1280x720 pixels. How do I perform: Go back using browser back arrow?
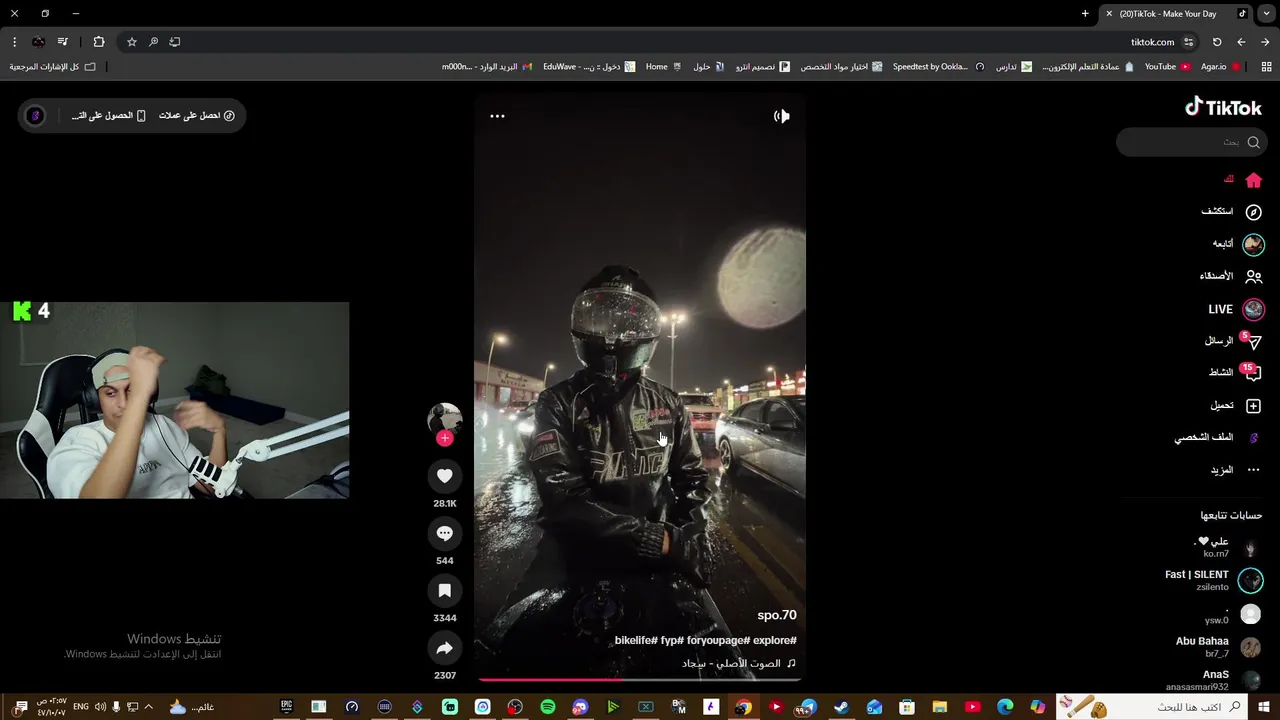[x=1265, y=42]
